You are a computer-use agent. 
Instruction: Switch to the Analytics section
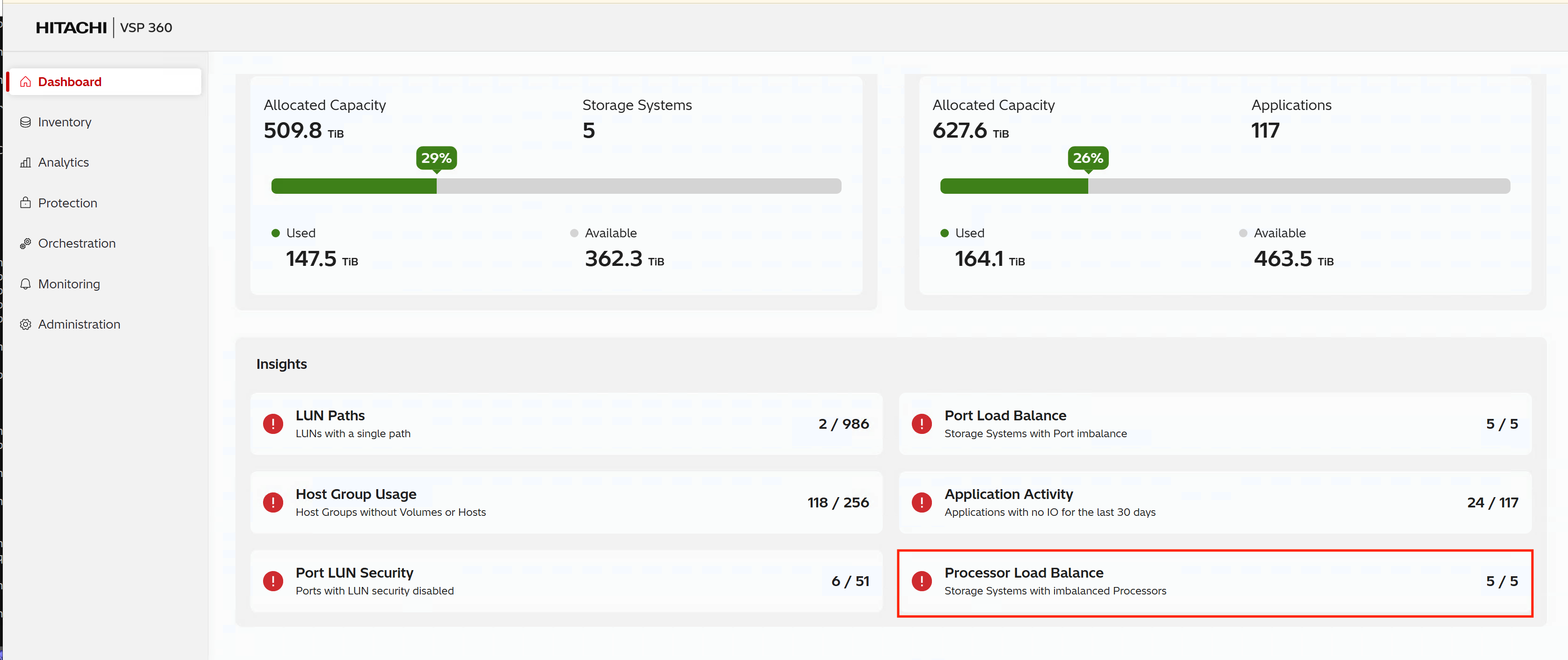63,162
